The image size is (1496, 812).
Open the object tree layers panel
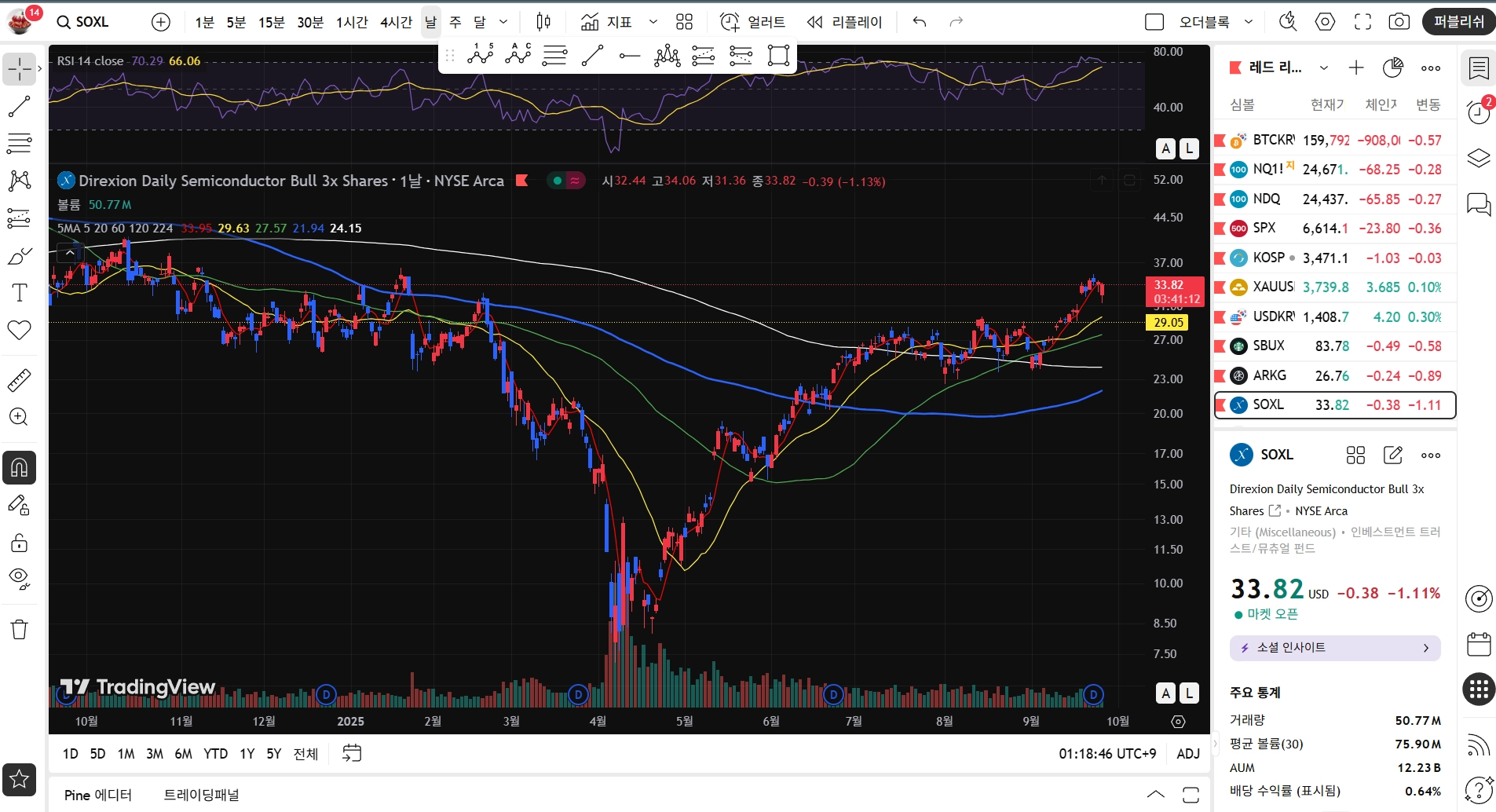tap(1479, 158)
